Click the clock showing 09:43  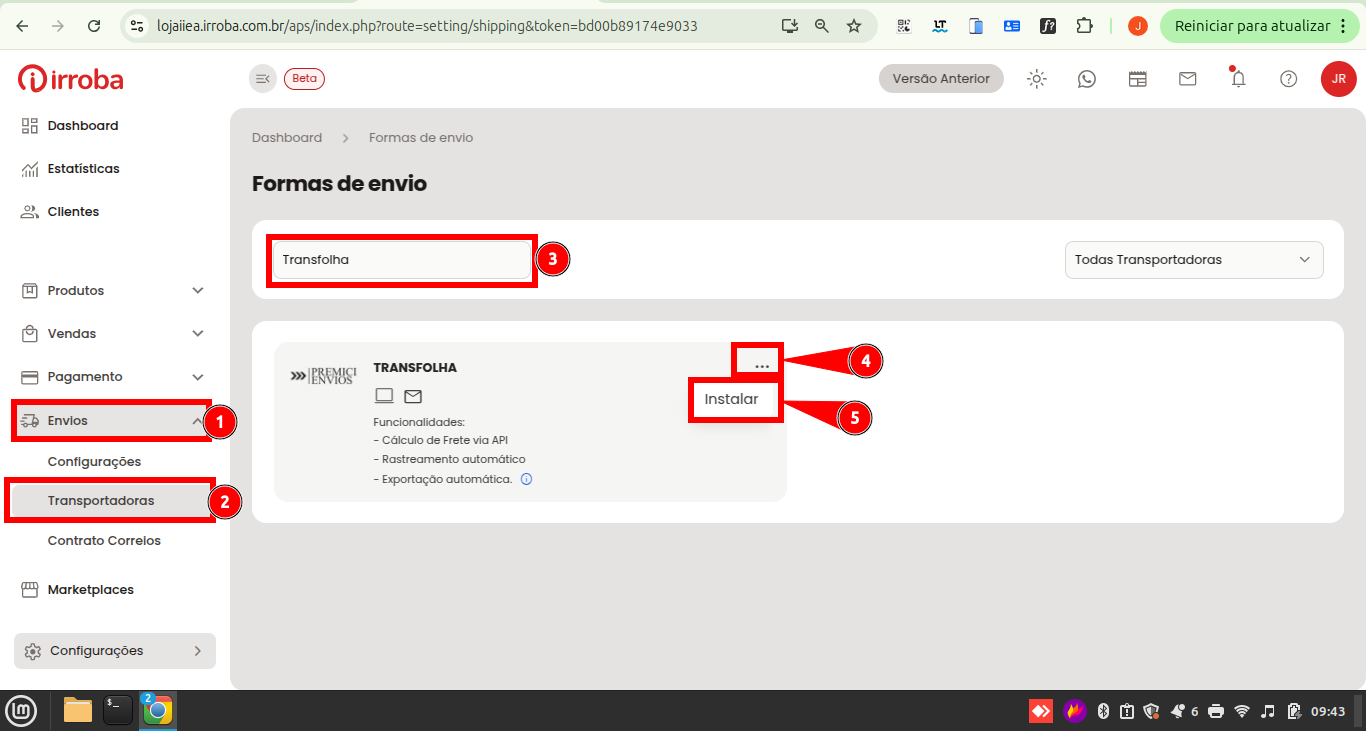point(1328,711)
